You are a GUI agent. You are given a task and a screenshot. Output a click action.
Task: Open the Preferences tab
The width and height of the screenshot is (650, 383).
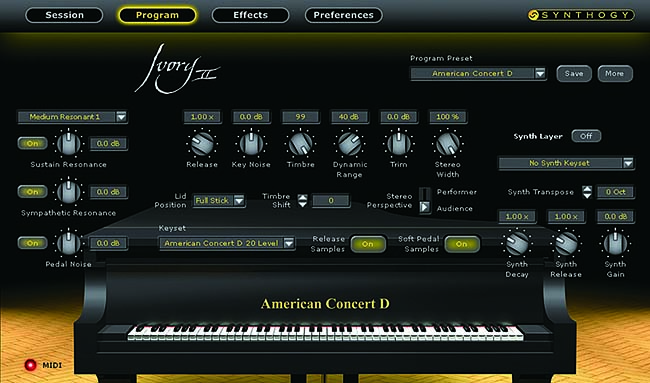pos(344,15)
